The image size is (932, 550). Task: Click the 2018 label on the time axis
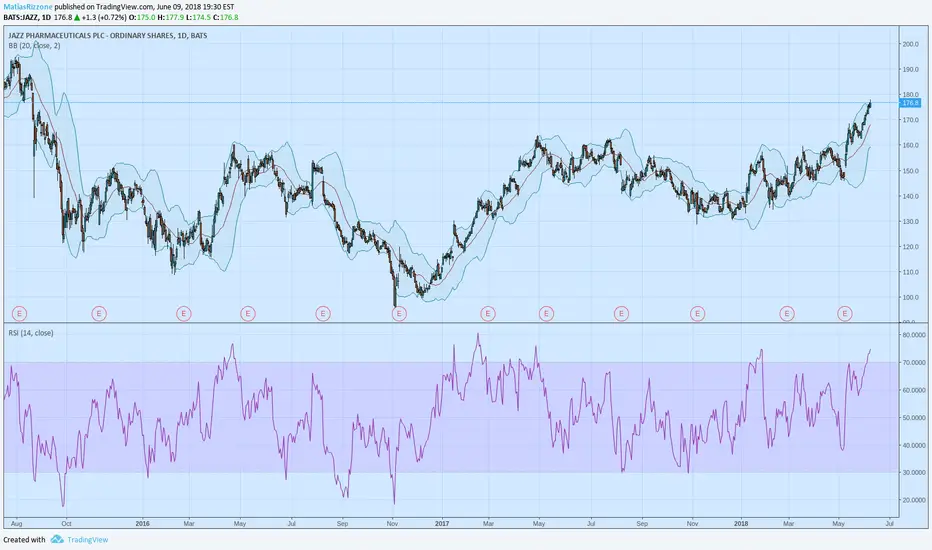click(x=741, y=524)
